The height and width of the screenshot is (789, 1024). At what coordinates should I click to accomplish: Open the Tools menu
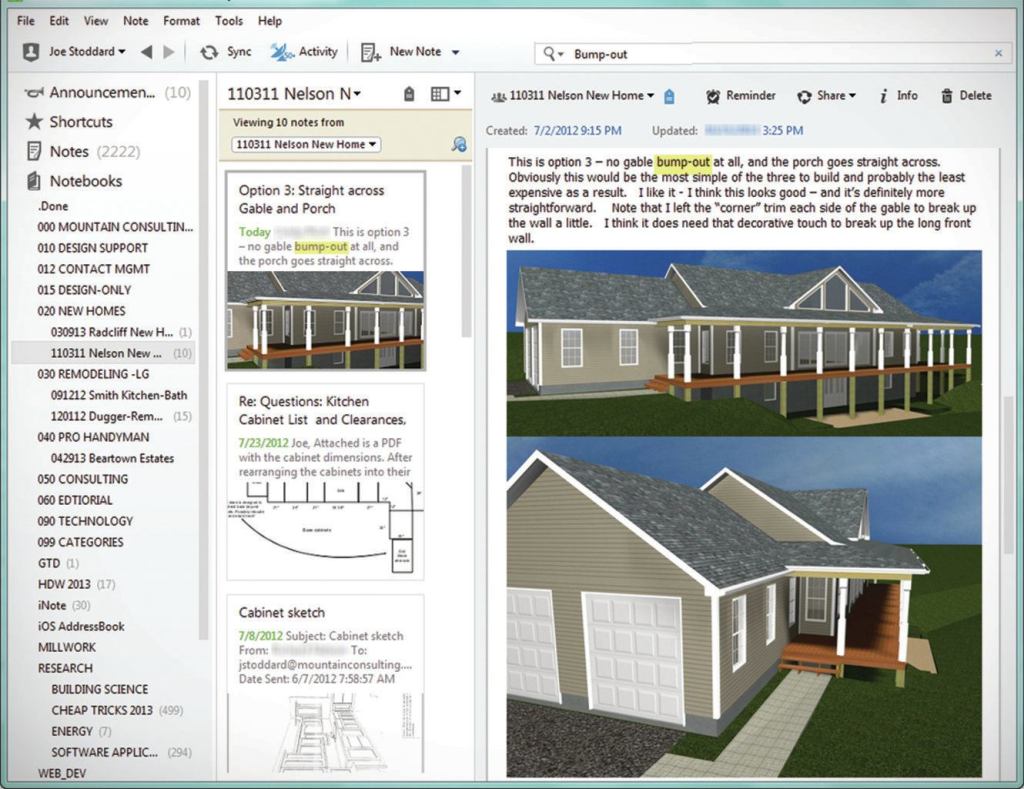(x=228, y=21)
